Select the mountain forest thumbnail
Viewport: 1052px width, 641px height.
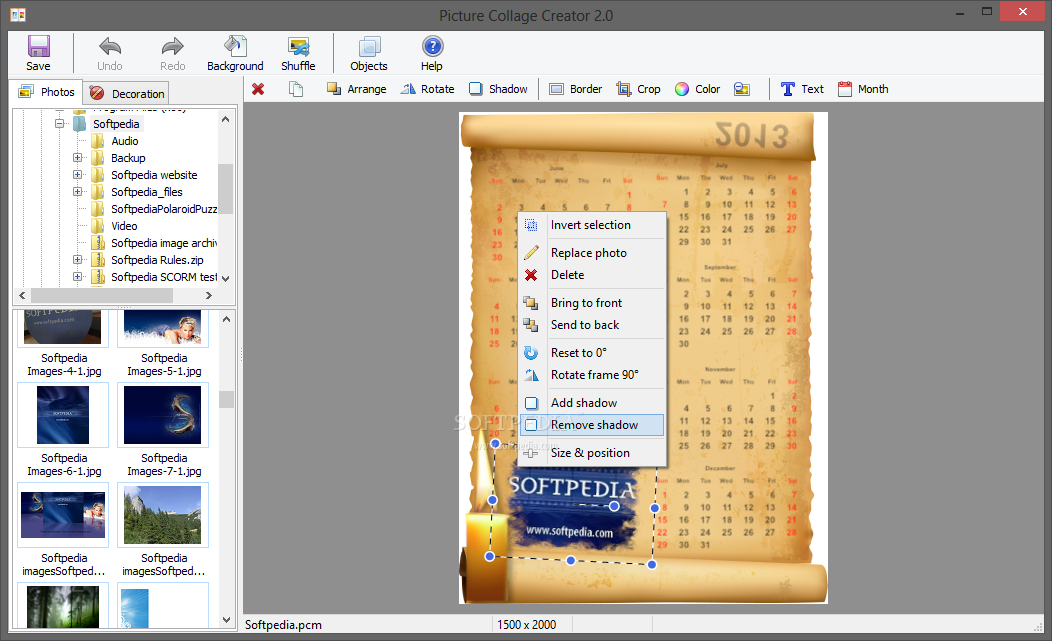163,515
